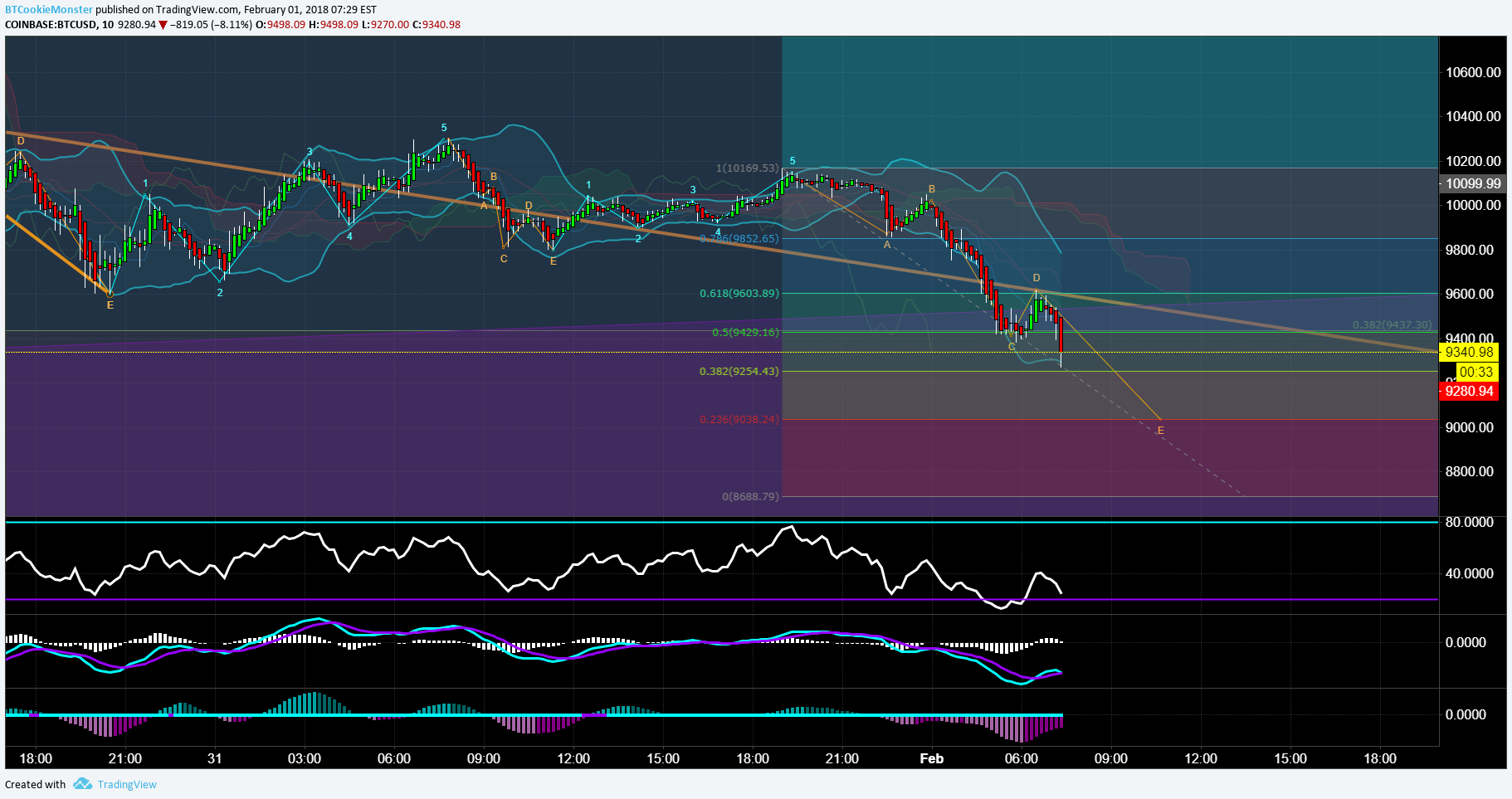Screen dimensions: 1512x799
Task: Select the red 9280.94 current price tag
Action: (1469, 391)
